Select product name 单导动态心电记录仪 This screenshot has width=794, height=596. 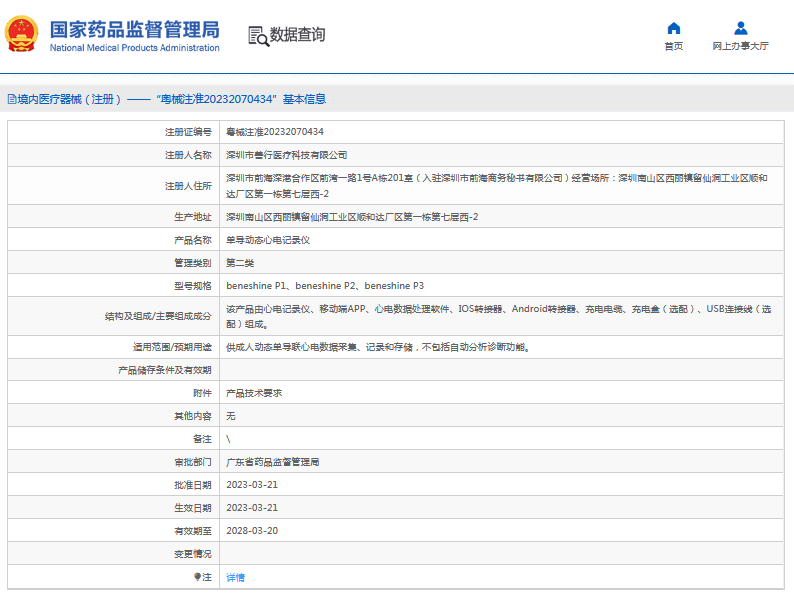[x=268, y=240]
